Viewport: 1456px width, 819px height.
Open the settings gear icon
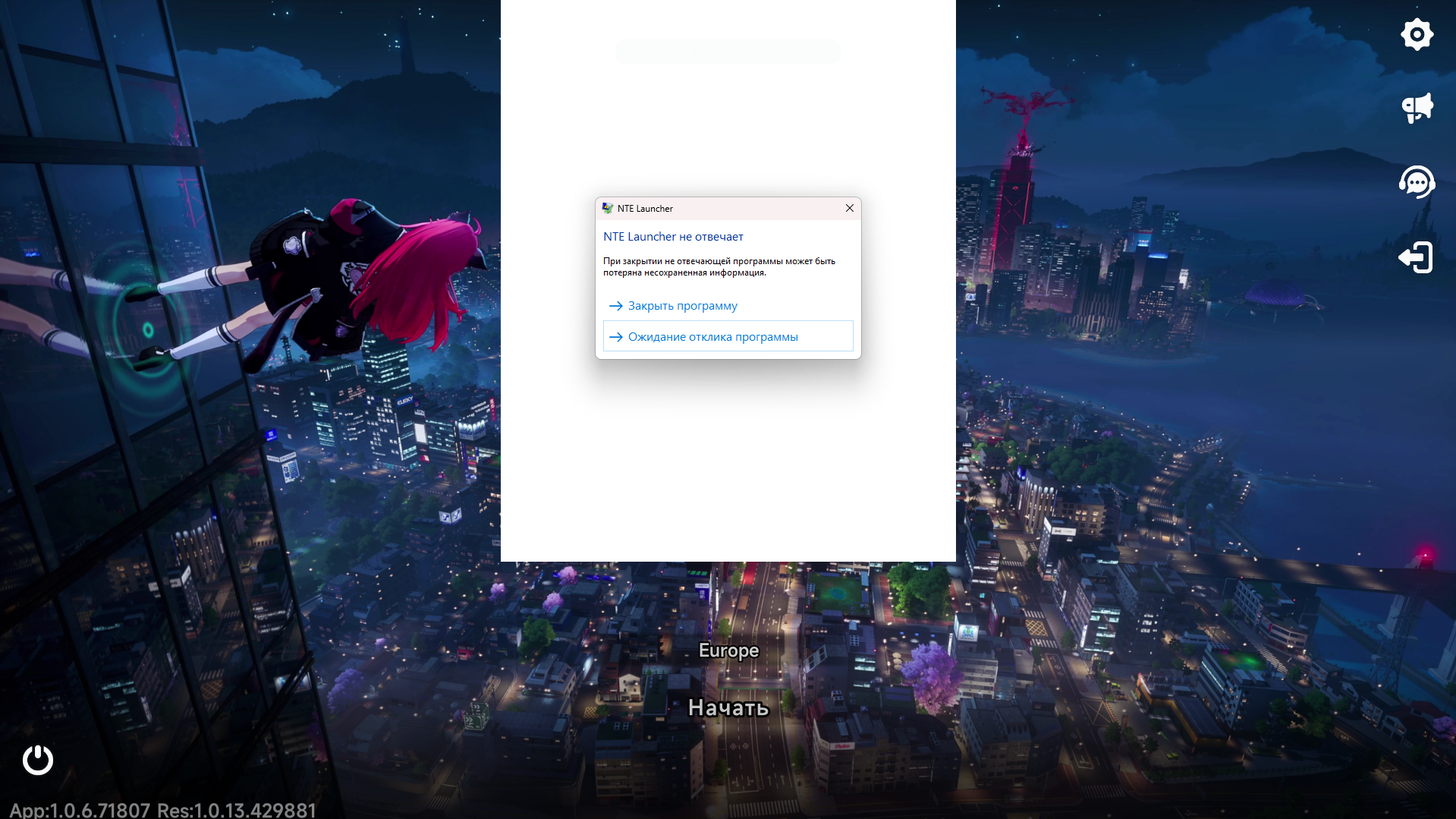coord(1417,35)
